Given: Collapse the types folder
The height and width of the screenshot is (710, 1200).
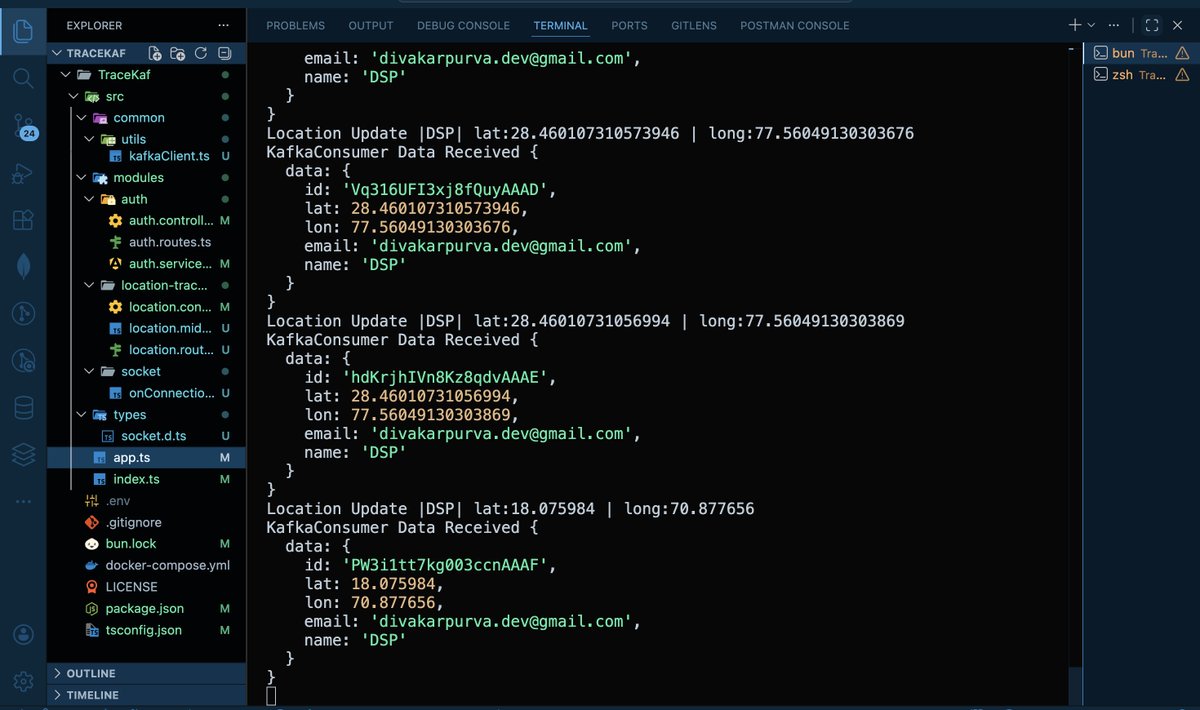Looking at the screenshot, I should (82, 415).
